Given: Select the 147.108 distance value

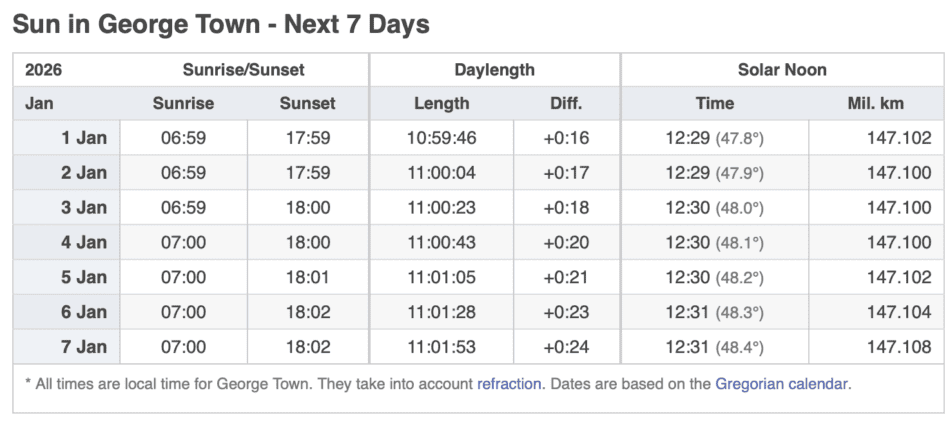Looking at the screenshot, I should pos(899,347).
